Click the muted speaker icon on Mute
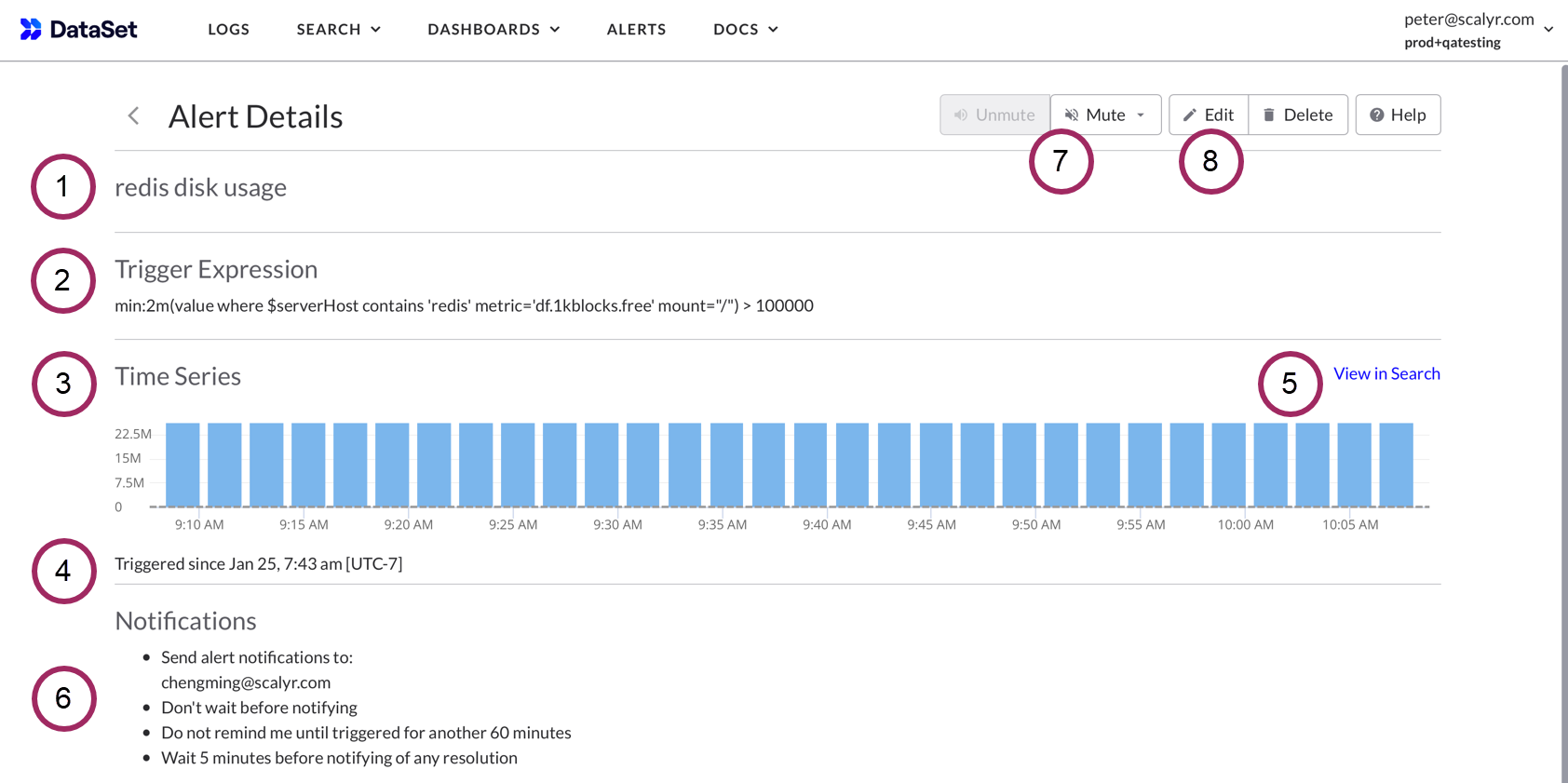 click(1072, 115)
